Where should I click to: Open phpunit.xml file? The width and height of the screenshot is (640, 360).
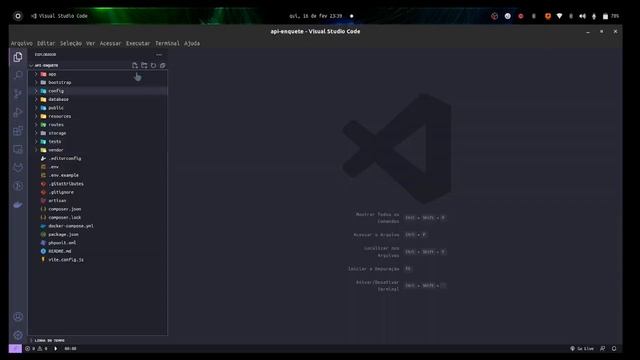point(98,243)
